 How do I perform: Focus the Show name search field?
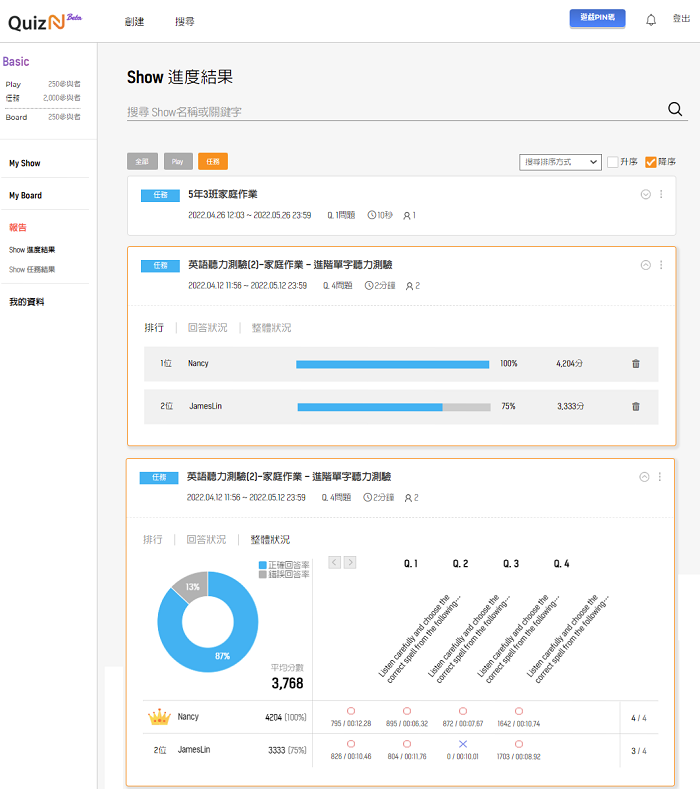(x=390, y=112)
